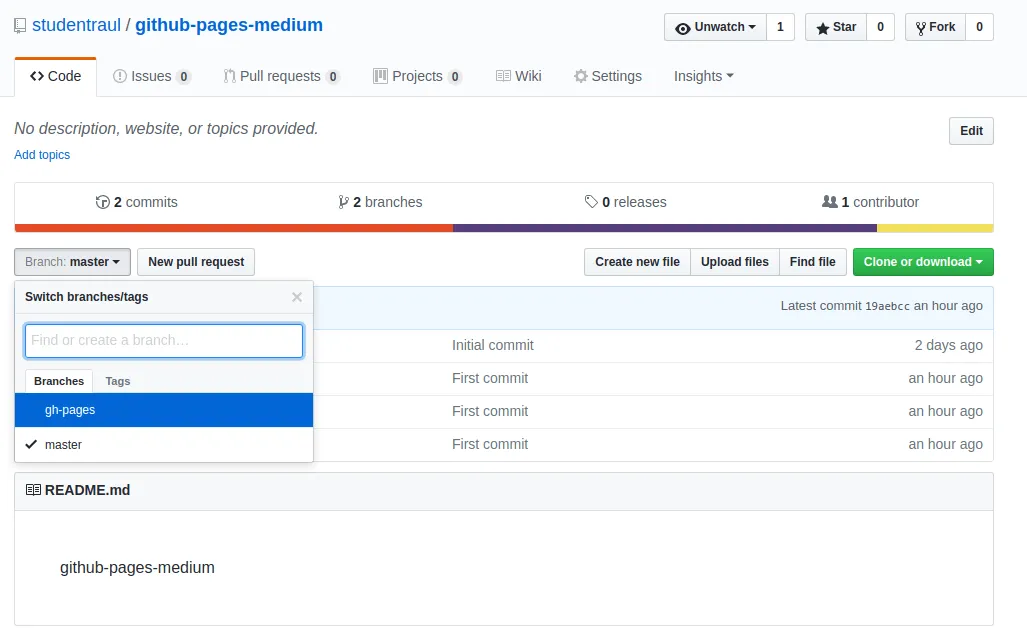1027x643 pixels.
Task: Click the Find file button
Action: point(813,262)
